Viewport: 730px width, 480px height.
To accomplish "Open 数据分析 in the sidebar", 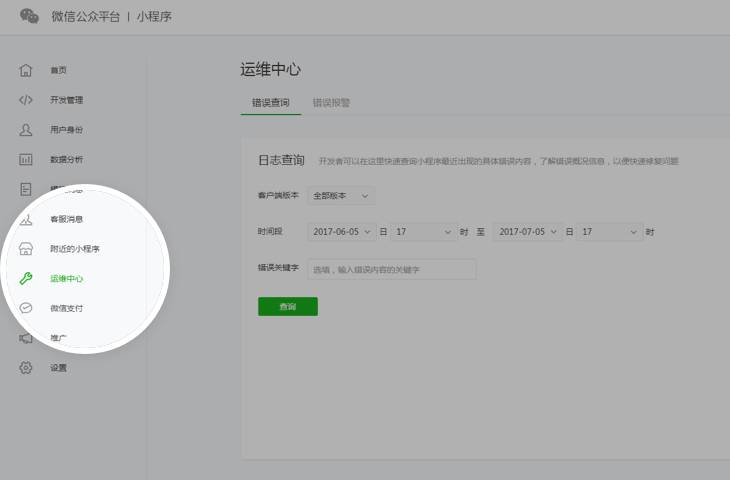I will (x=67, y=160).
